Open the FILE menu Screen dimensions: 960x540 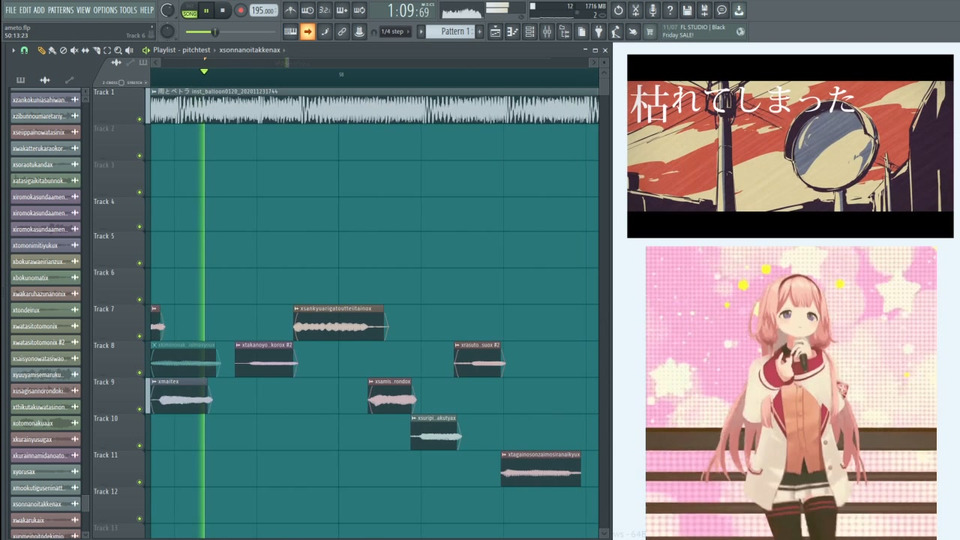click(x=10, y=10)
